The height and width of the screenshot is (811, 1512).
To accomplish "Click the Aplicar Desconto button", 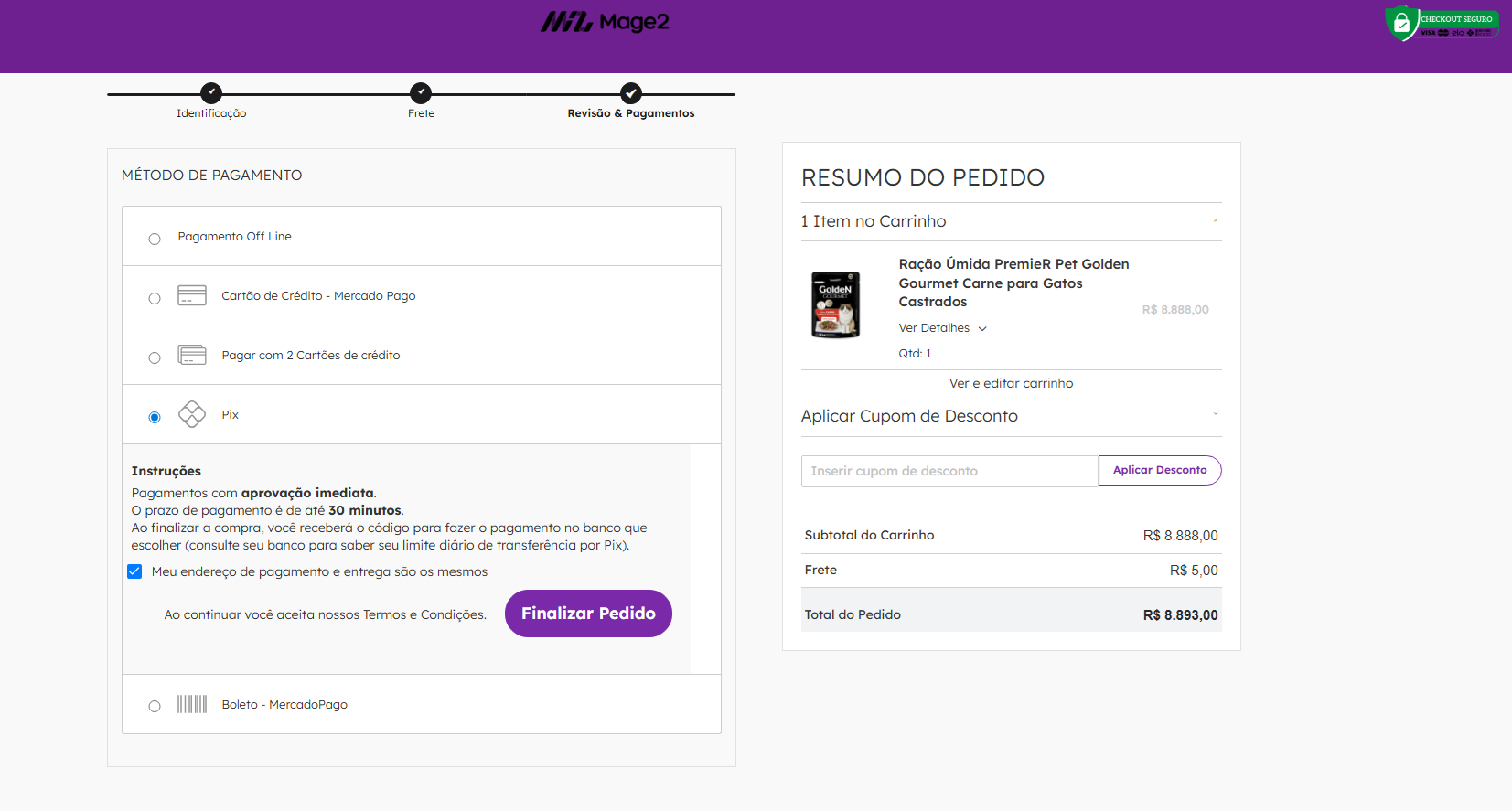I will tap(1159, 470).
